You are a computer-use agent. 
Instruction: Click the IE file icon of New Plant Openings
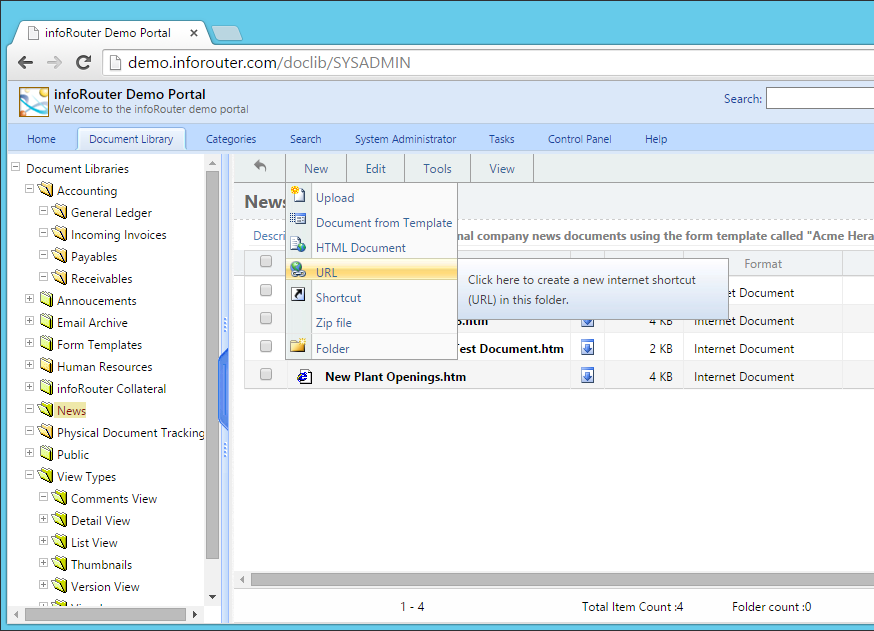[x=304, y=377]
